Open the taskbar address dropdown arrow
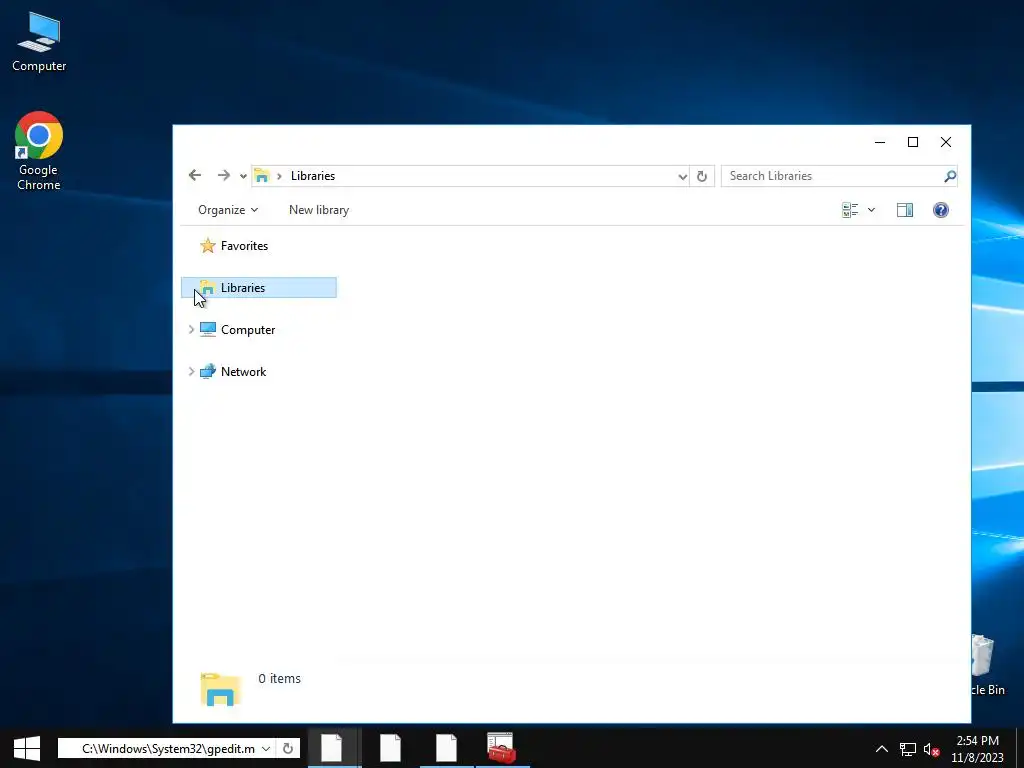This screenshot has height=768, width=1024. pyautogui.click(x=266, y=748)
